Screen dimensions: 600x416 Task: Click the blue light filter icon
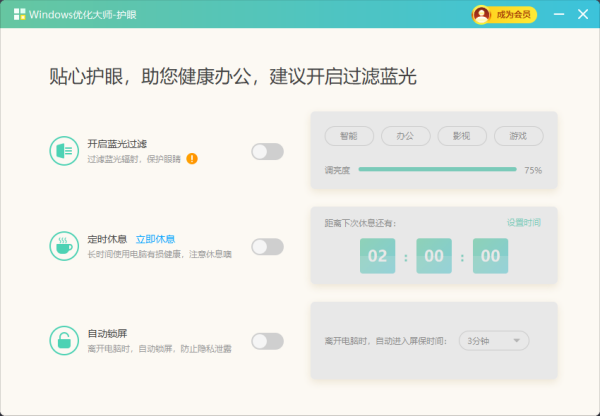pyautogui.click(x=64, y=151)
